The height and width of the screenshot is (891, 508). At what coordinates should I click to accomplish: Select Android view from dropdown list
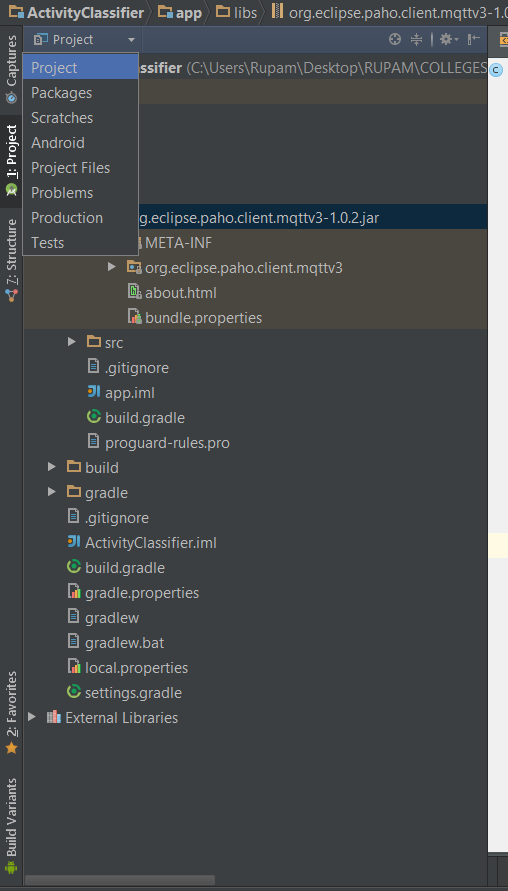point(80,143)
